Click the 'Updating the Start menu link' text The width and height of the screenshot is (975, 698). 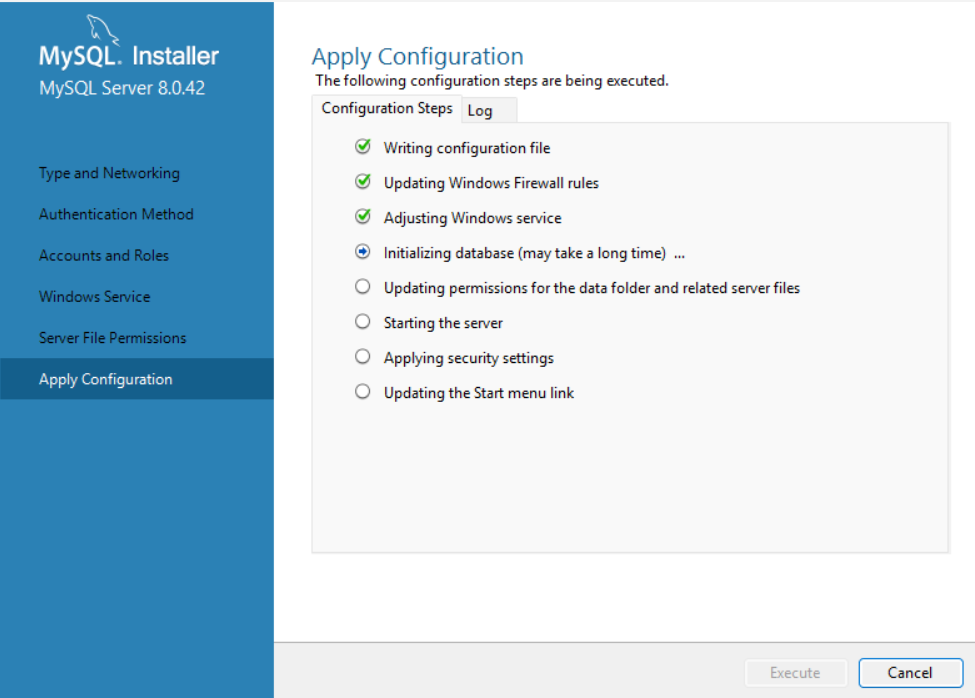point(479,393)
